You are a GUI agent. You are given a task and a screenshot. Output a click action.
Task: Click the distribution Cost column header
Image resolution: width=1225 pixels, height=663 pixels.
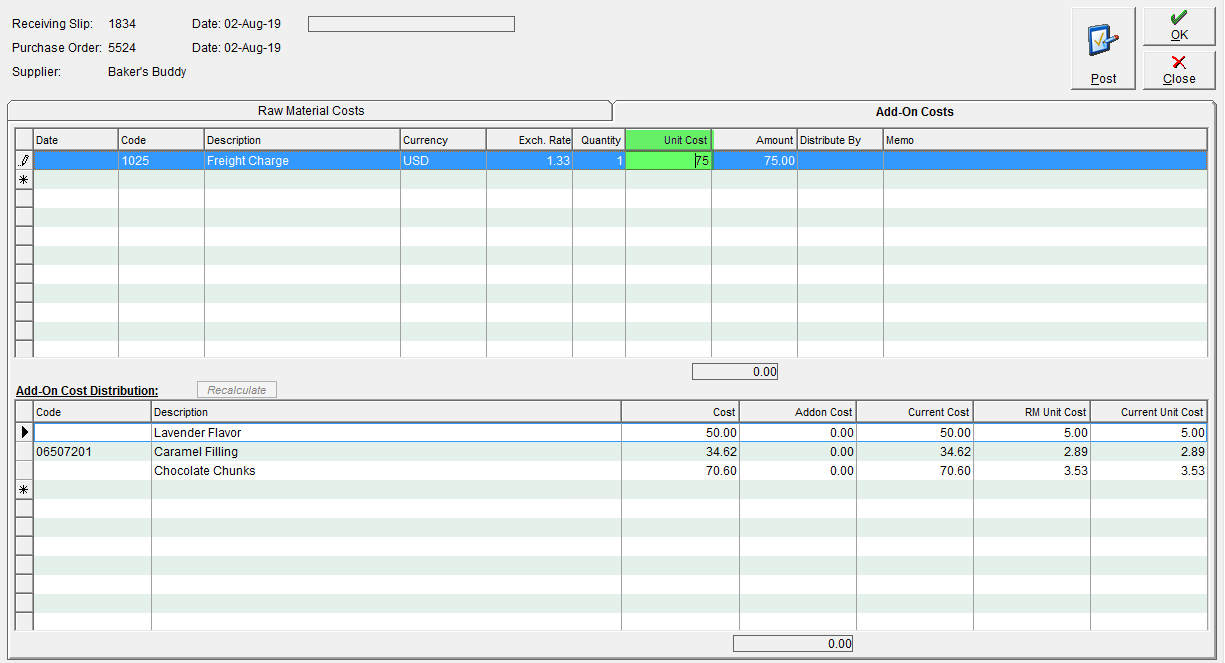tap(680, 412)
